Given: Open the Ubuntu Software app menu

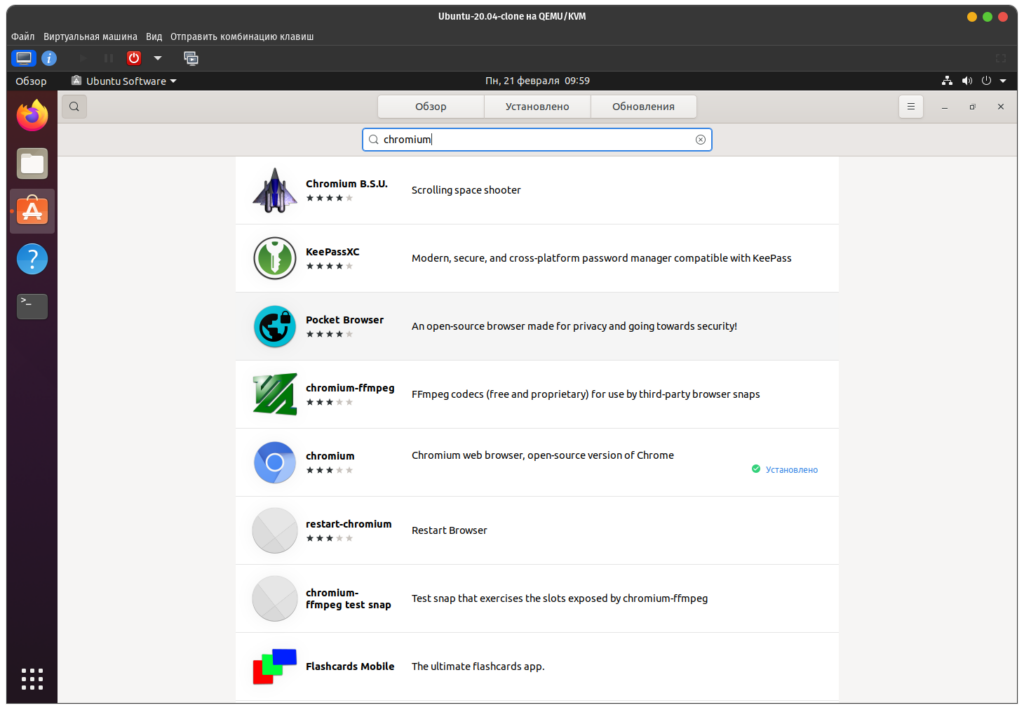Looking at the screenshot, I should point(123,81).
